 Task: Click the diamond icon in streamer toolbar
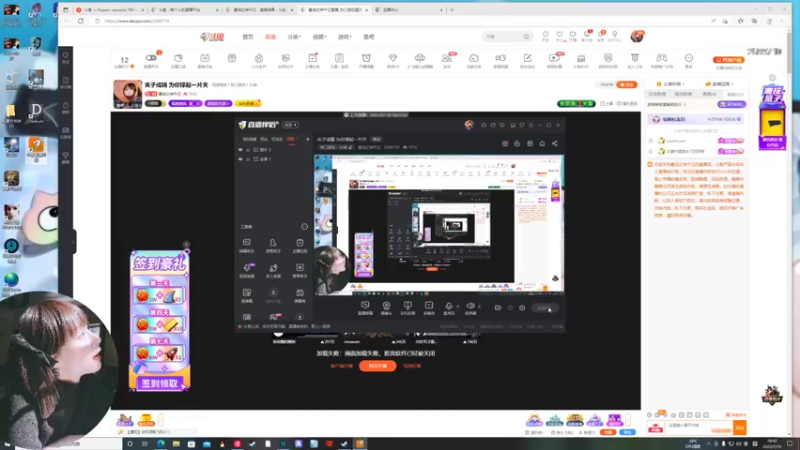click(393, 58)
